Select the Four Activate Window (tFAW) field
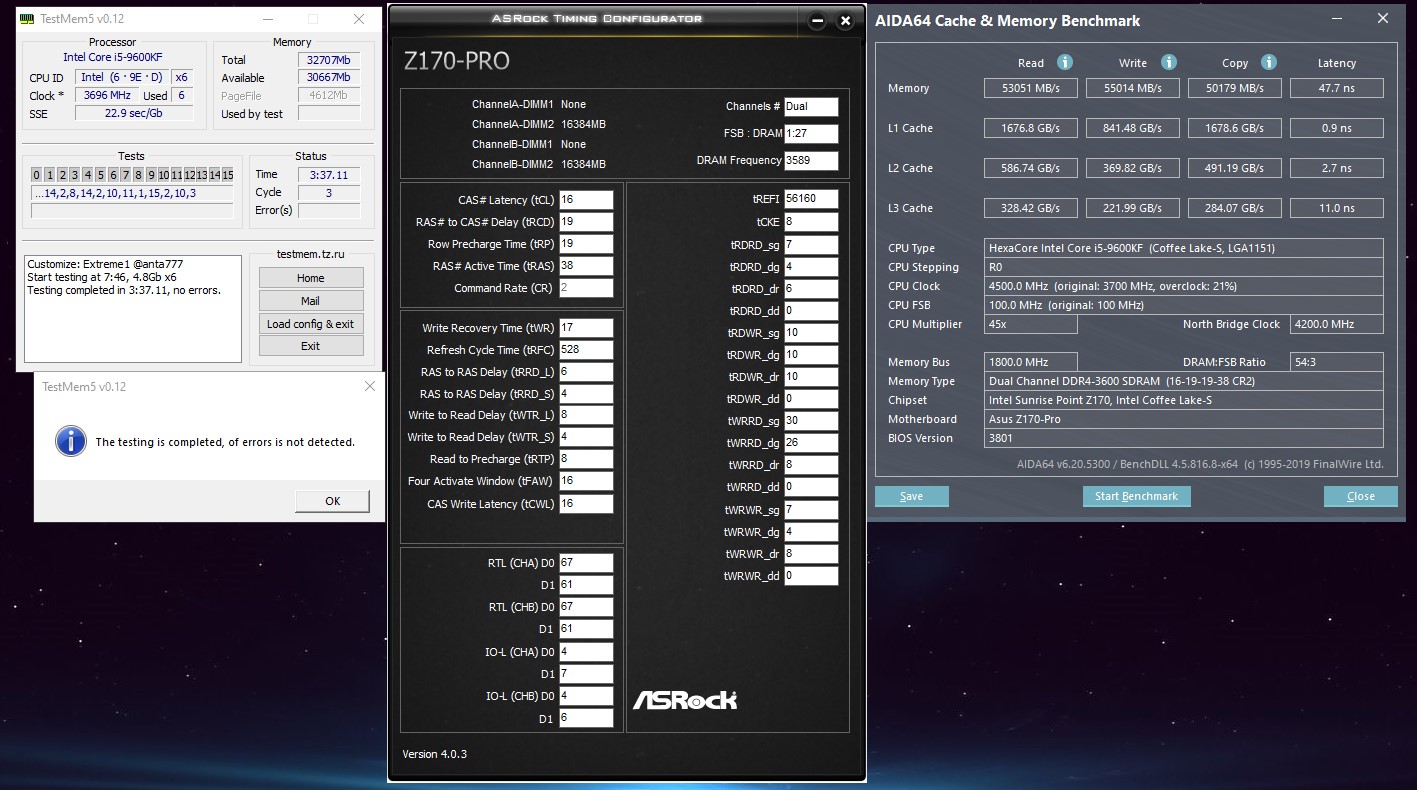This screenshot has height=790, width=1417. pos(586,481)
